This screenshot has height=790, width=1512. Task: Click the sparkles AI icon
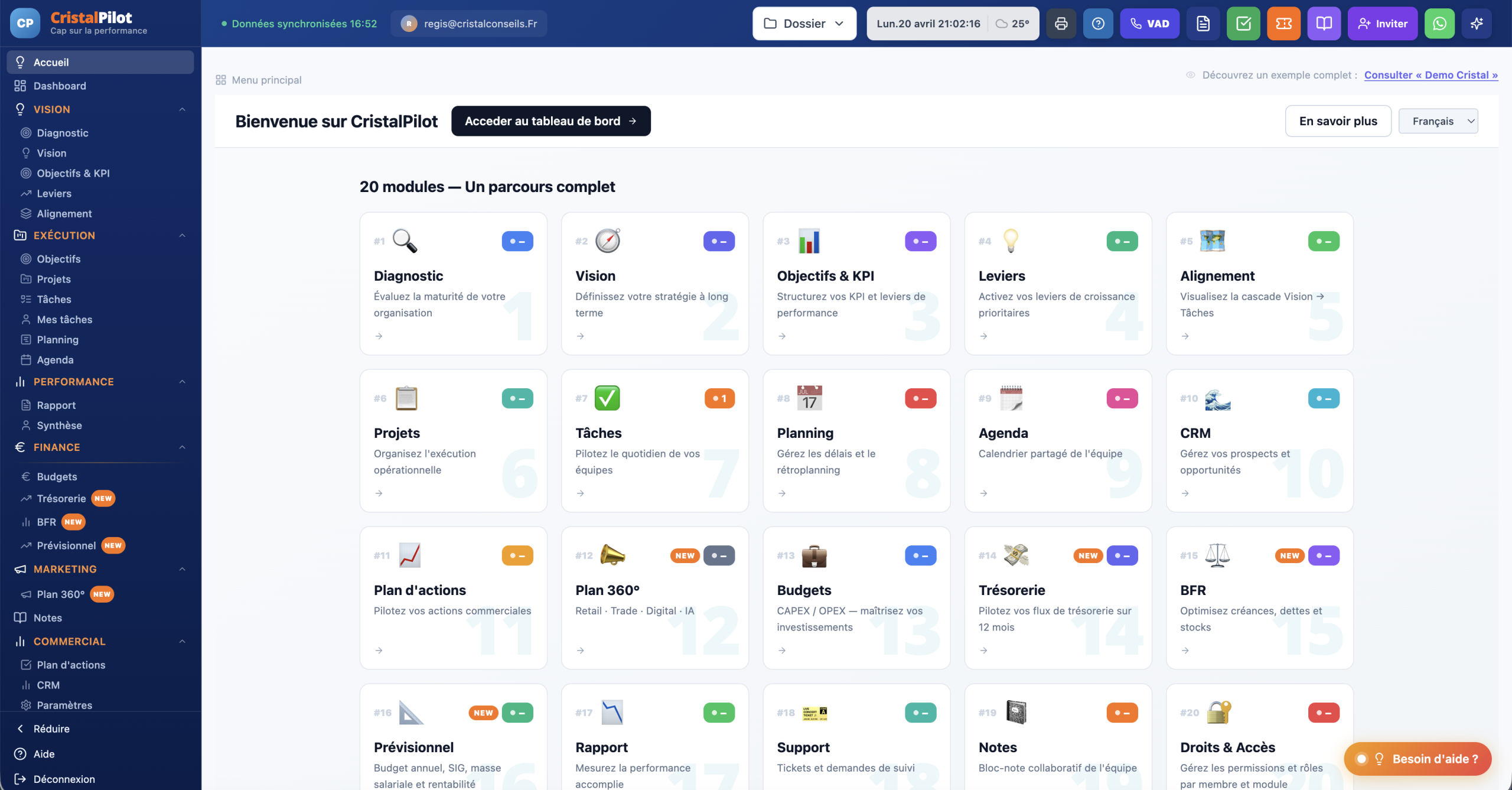tap(1477, 24)
